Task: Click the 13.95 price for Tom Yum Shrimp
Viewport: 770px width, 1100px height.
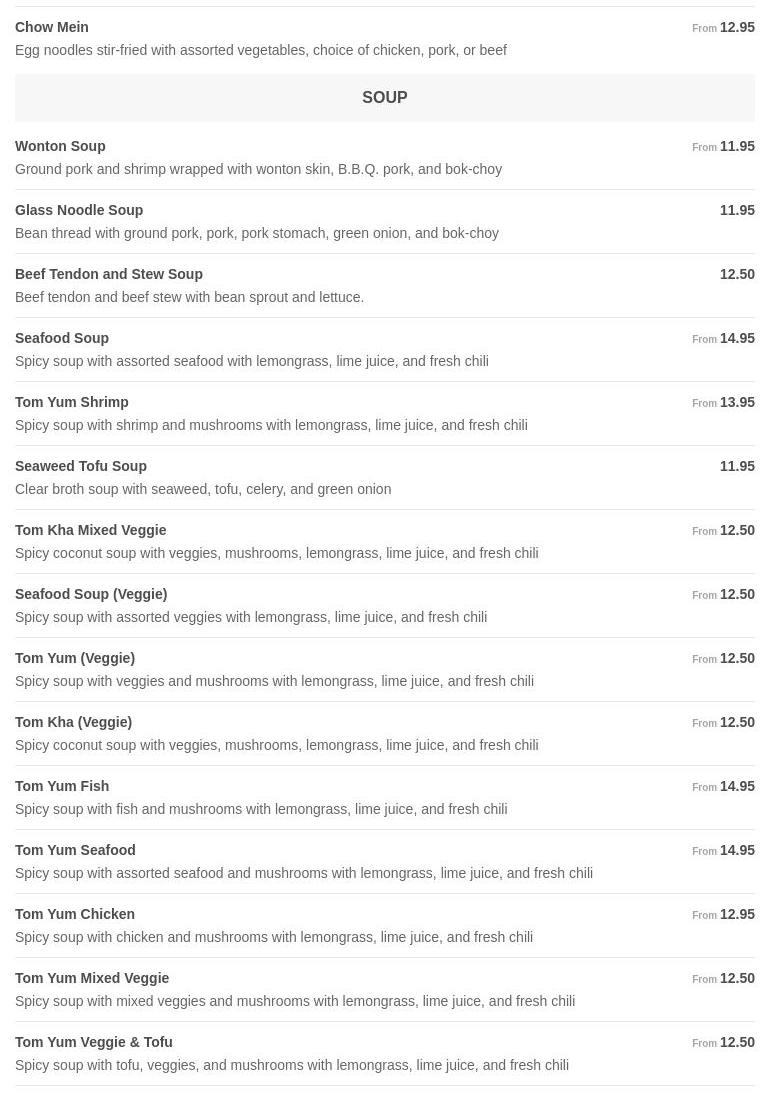Action: [x=737, y=402]
